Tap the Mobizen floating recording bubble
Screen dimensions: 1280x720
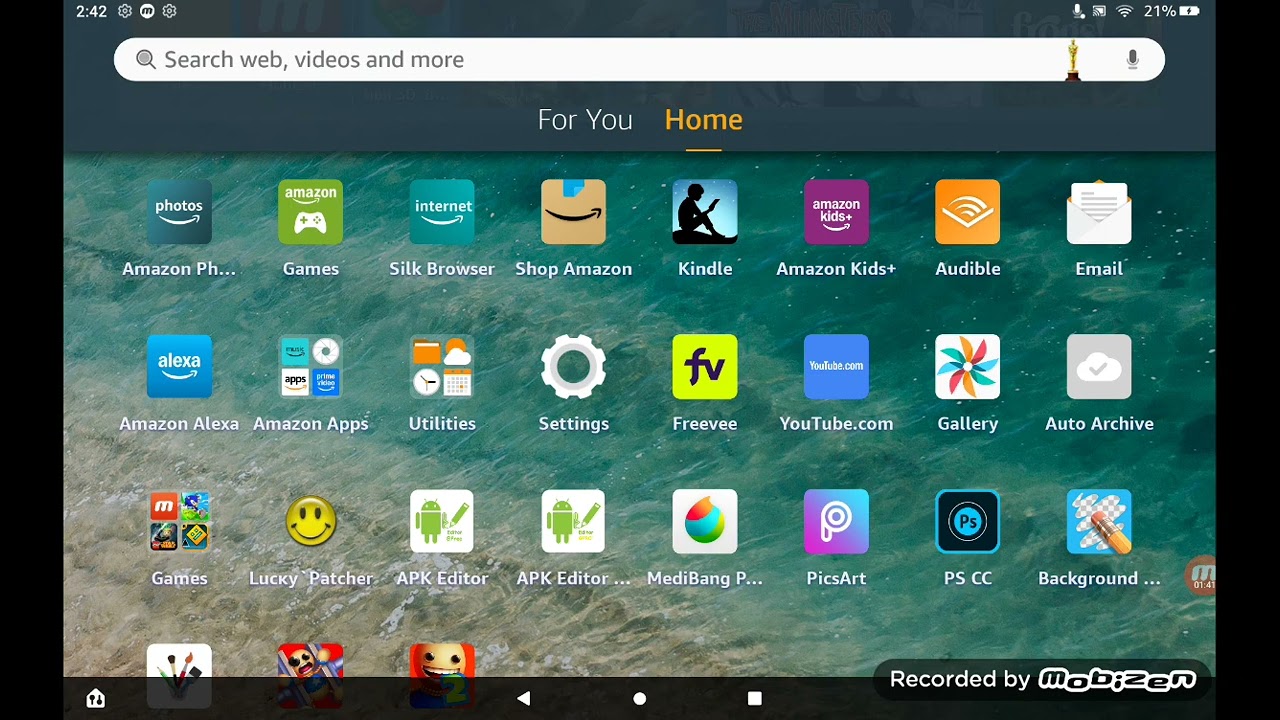point(1200,576)
